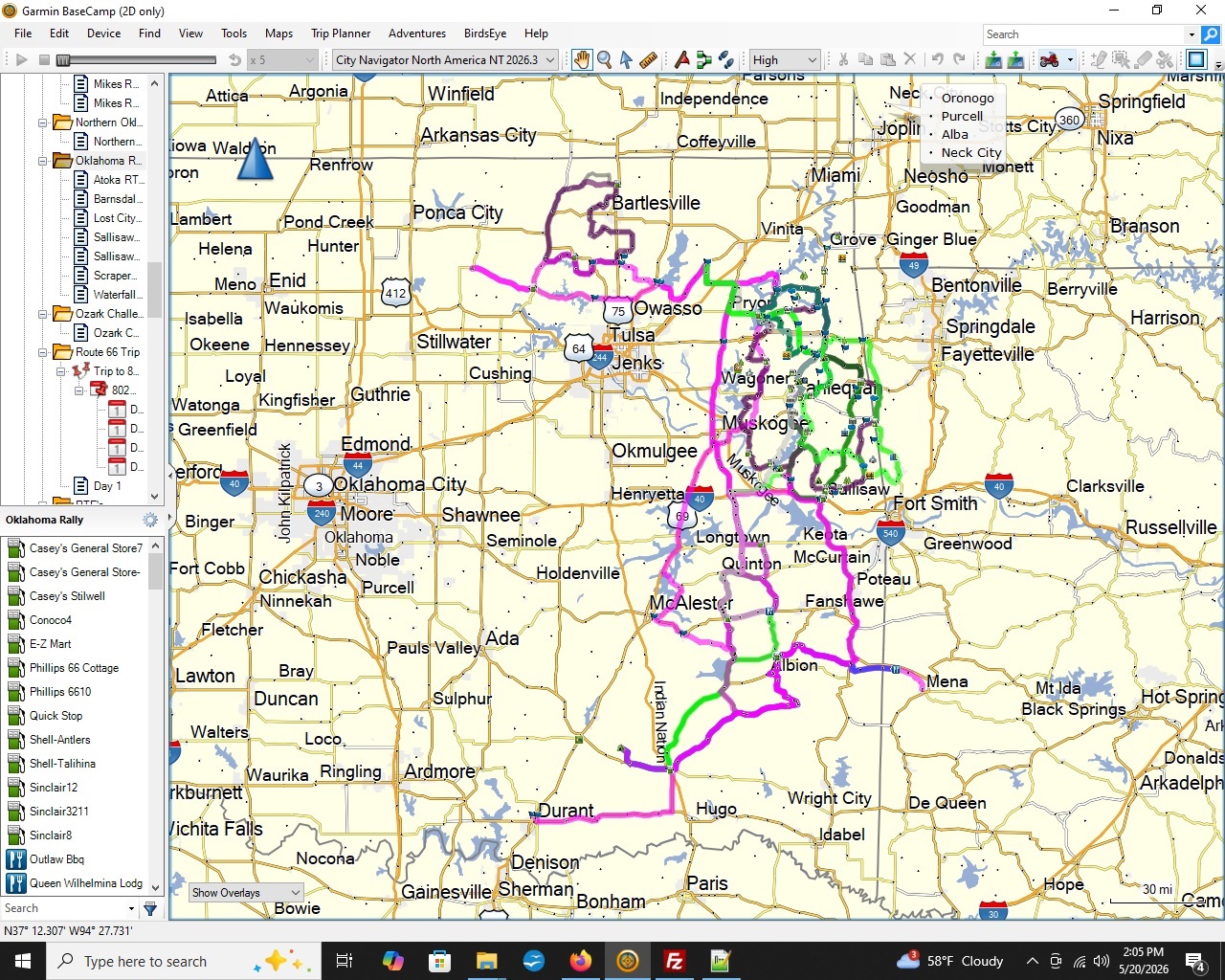Open the top search box dropdown arrow

1192,34
